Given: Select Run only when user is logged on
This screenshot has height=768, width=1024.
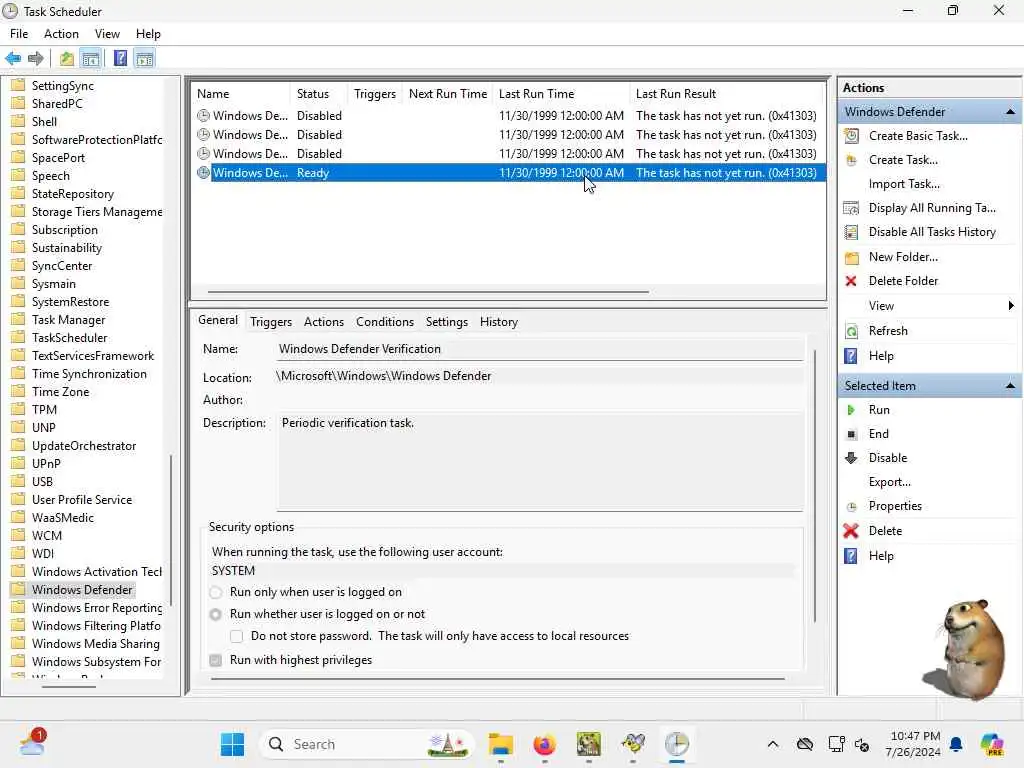Looking at the screenshot, I should 216,592.
